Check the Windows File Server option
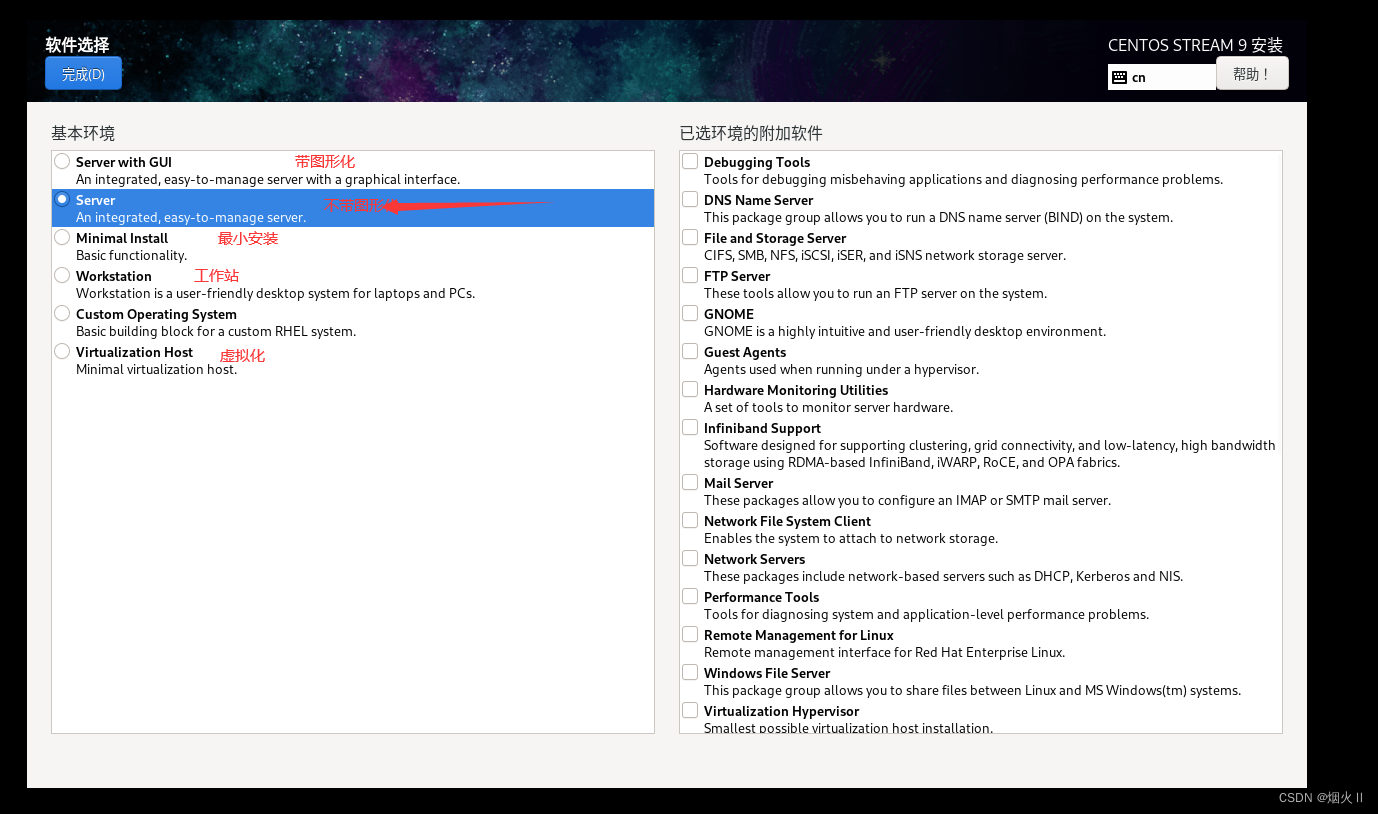Image resolution: width=1378 pixels, height=814 pixels. [x=689, y=671]
